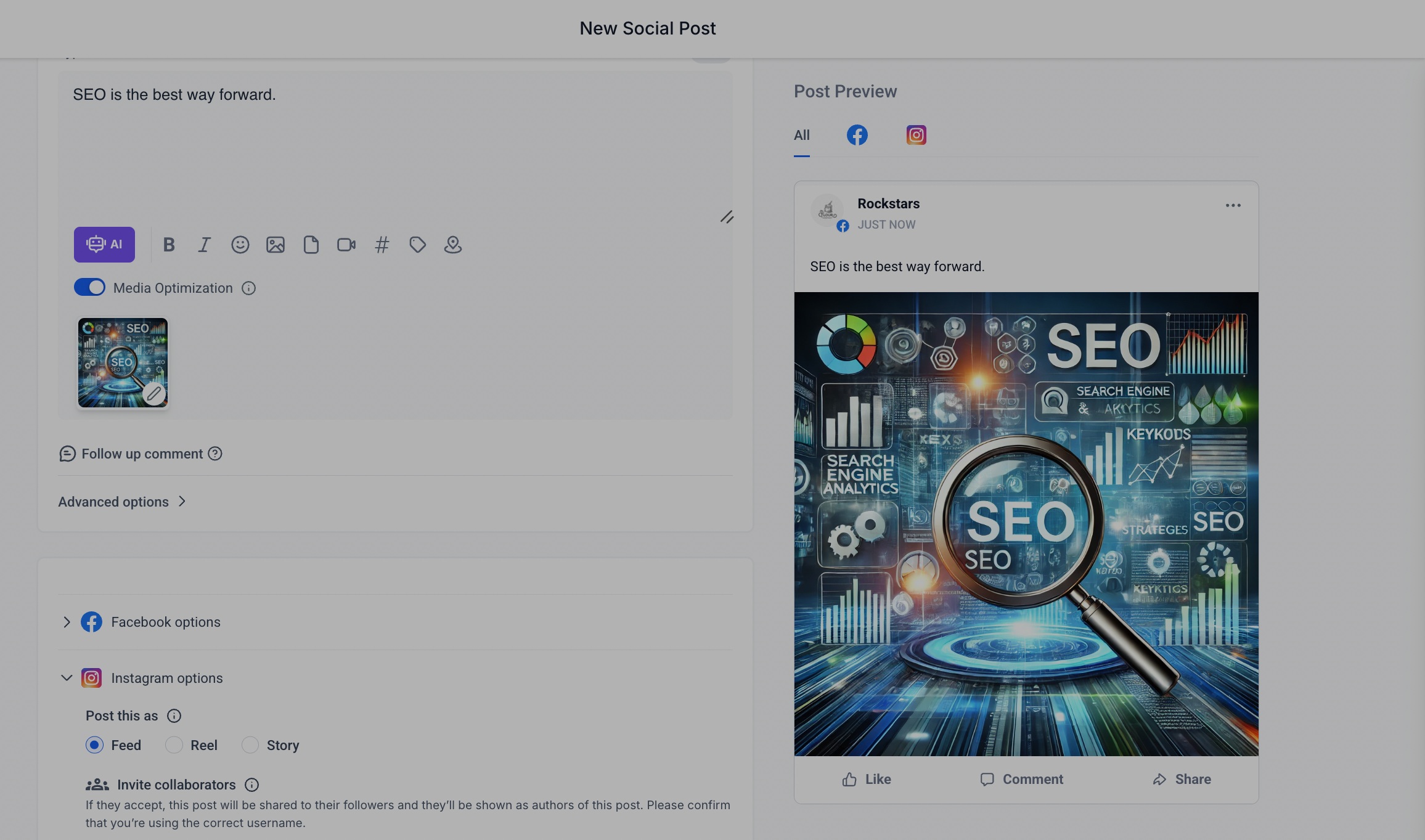
Task: Attach a document file icon
Action: [x=311, y=245]
